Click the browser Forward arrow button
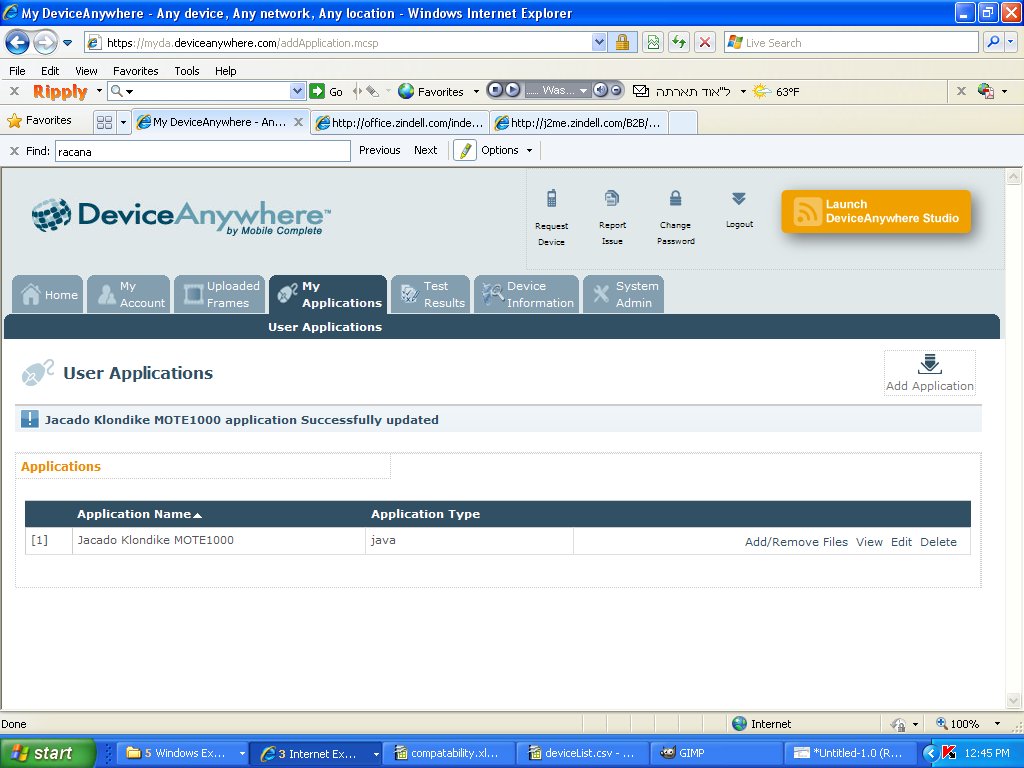 pos(45,43)
